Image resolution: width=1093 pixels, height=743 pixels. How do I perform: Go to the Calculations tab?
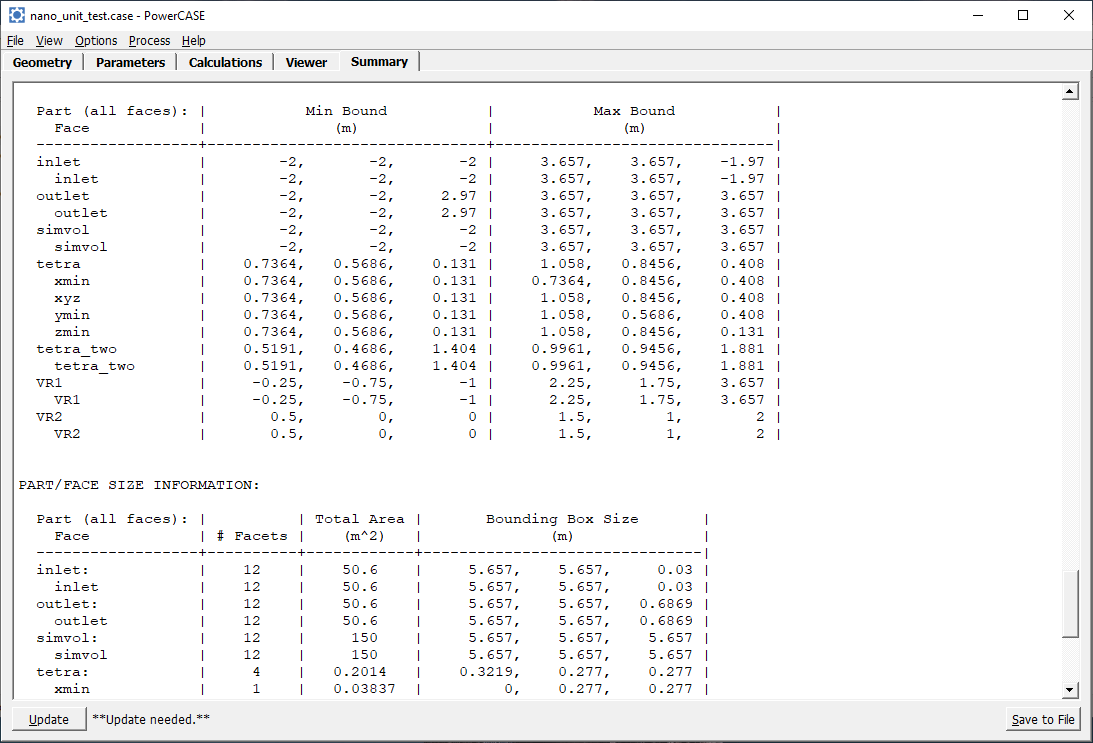point(225,62)
